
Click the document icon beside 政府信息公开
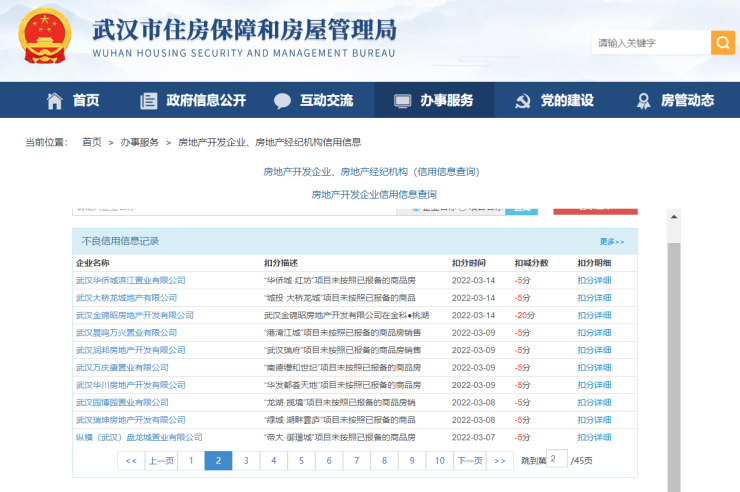coord(149,100)
